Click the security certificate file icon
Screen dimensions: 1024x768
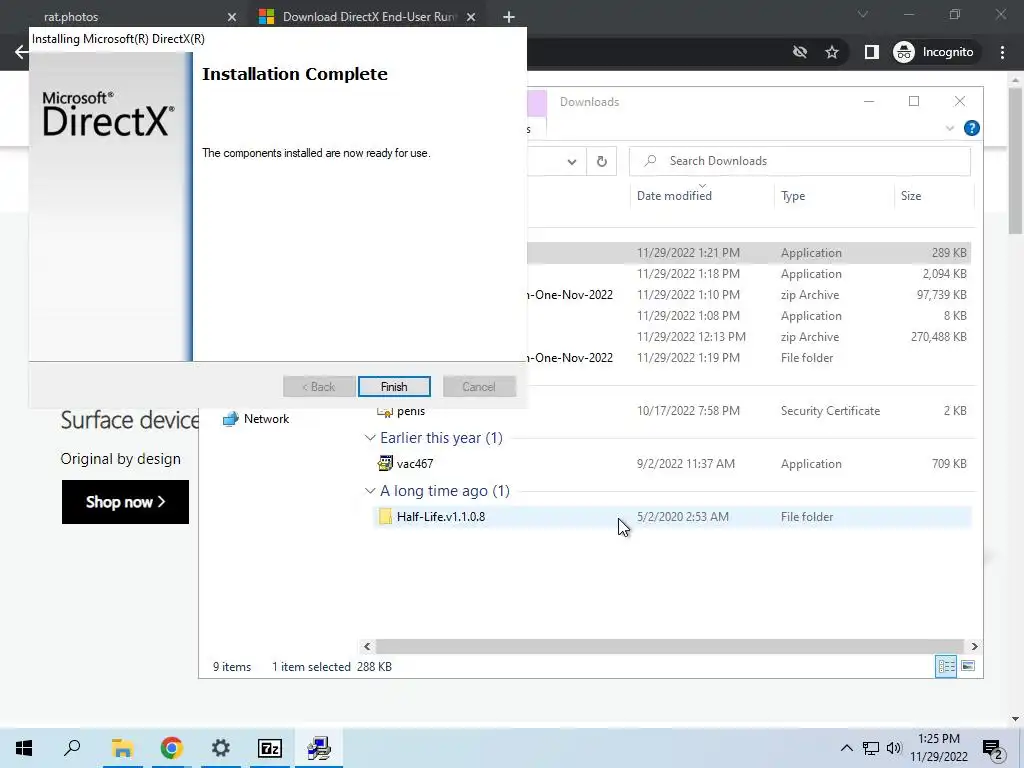[x=385, y=411]
